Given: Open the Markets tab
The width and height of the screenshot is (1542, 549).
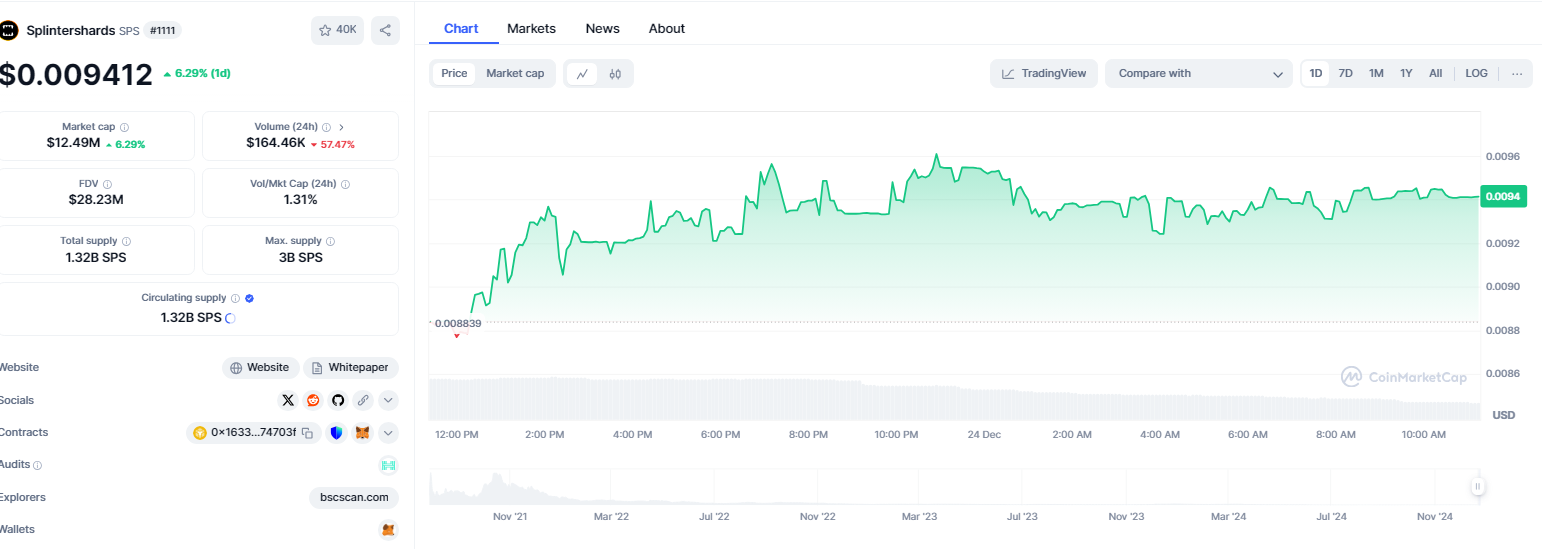Looking at the screenshot, I should (531, 28).
